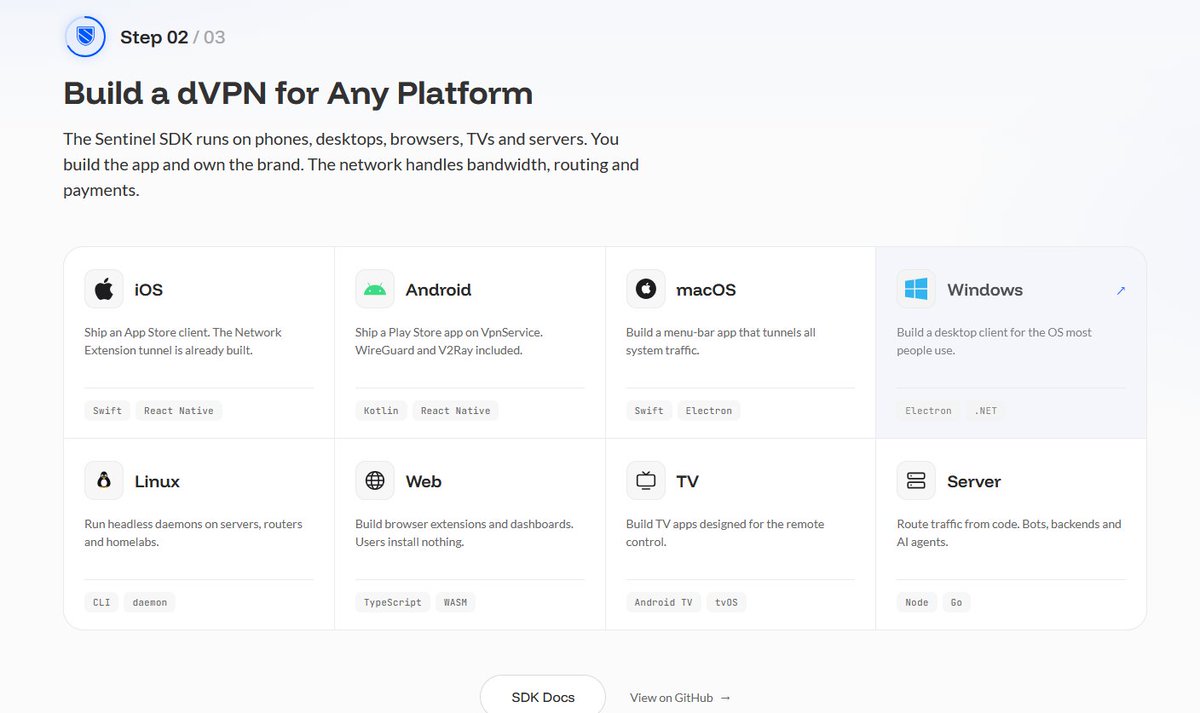1200x713 pixels.
Task: Click 'Run headless daemons' description
Action: click(193, 533)
